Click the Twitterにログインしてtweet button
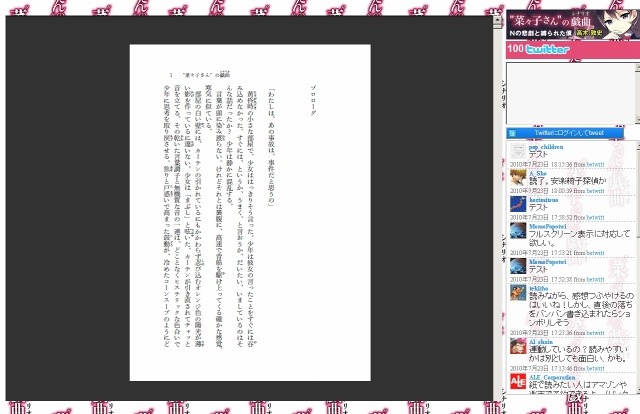The image size is (640, 414). point(565,133)
